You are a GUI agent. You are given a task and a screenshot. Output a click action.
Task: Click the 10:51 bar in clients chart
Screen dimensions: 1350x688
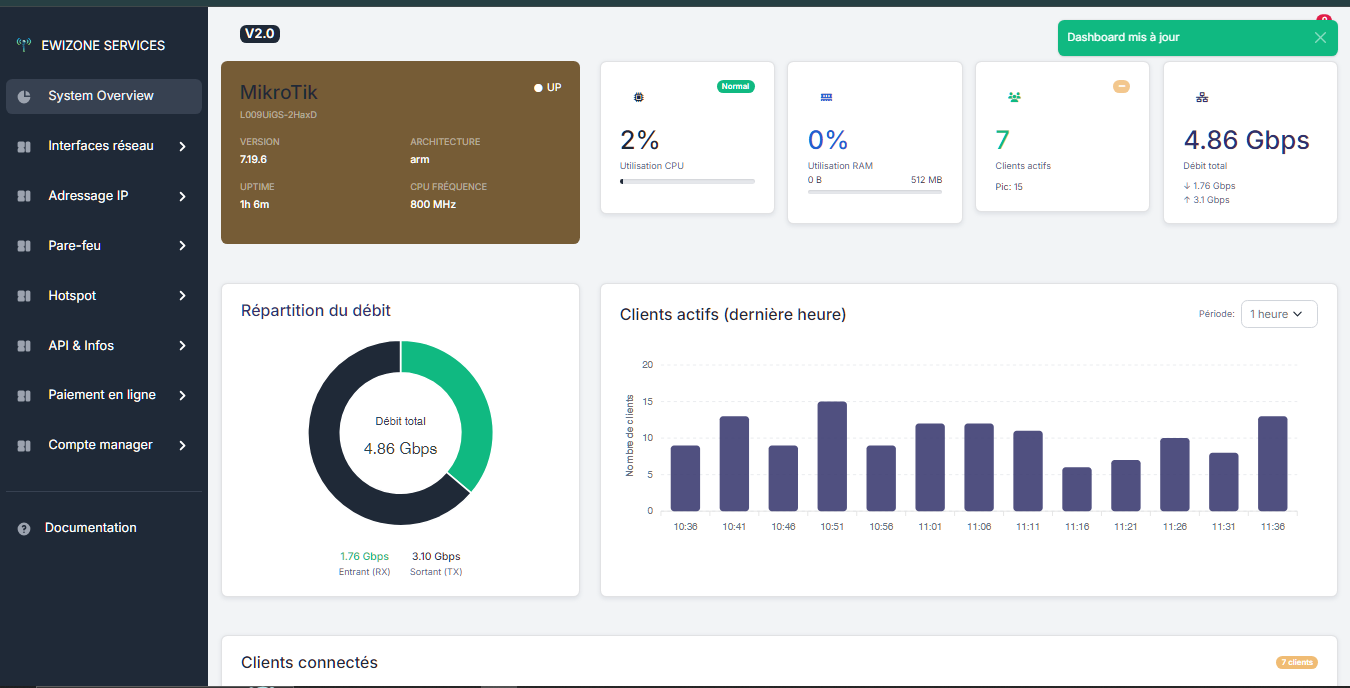click(832, 456)
